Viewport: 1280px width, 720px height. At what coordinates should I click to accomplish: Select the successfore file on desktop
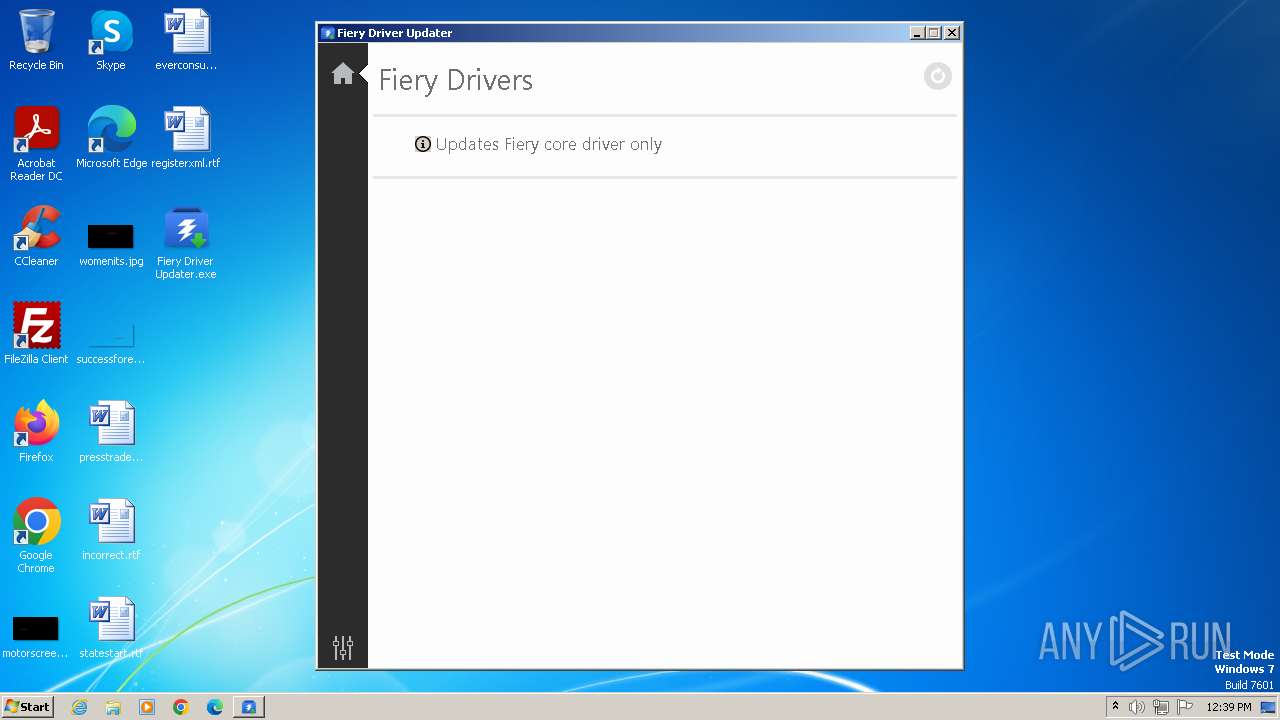(x=111, y=342)
